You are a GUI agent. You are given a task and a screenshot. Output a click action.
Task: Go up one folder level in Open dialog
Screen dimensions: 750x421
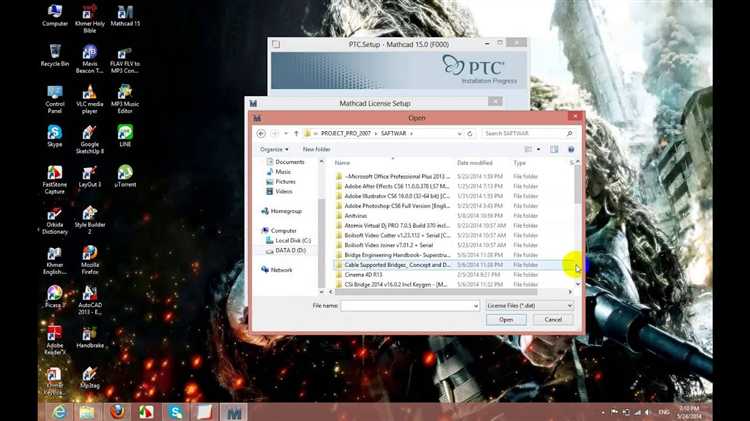pos(296,133)
